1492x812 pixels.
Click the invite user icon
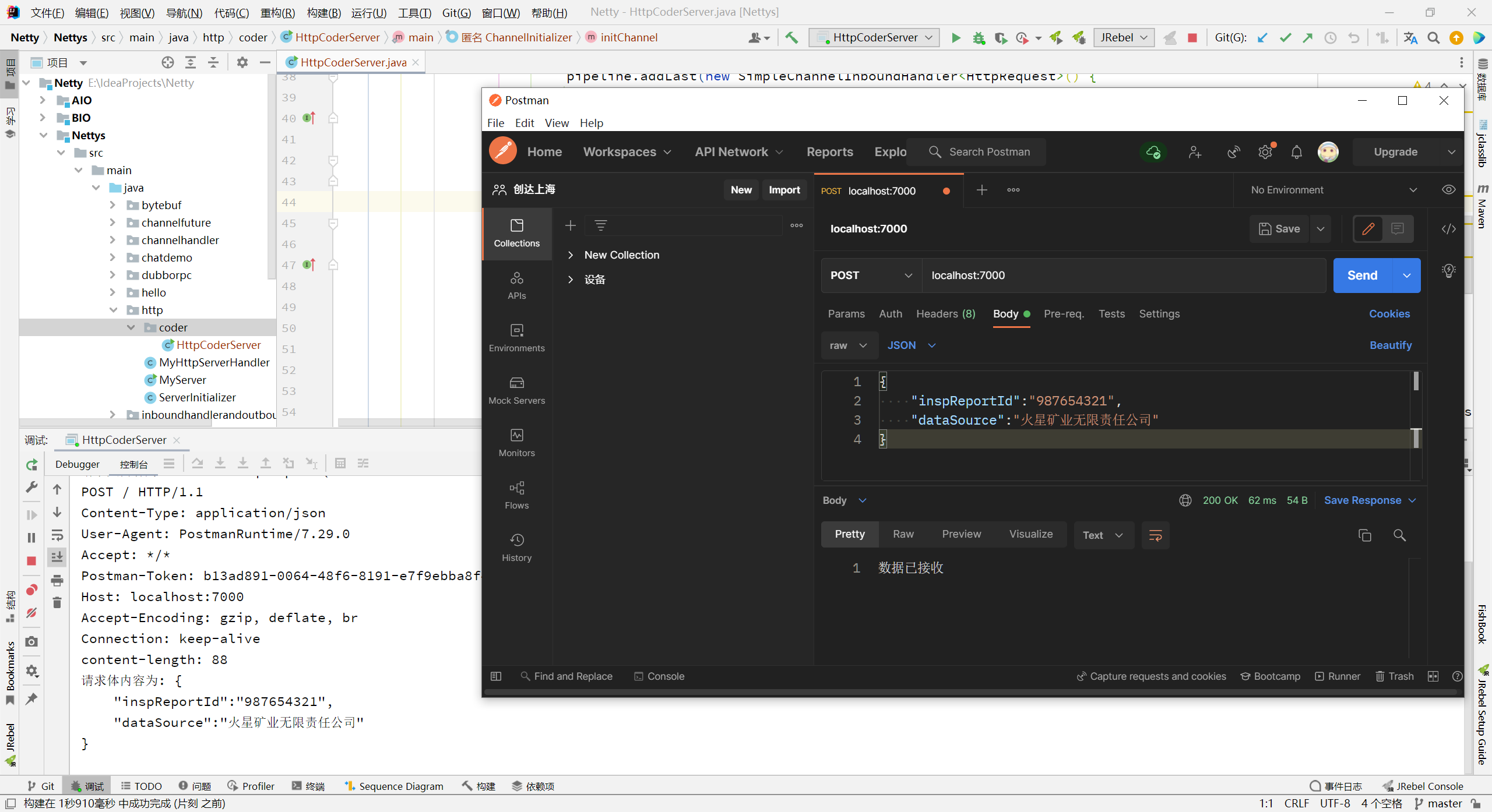pyautogui.click(x=1195, y=152)
